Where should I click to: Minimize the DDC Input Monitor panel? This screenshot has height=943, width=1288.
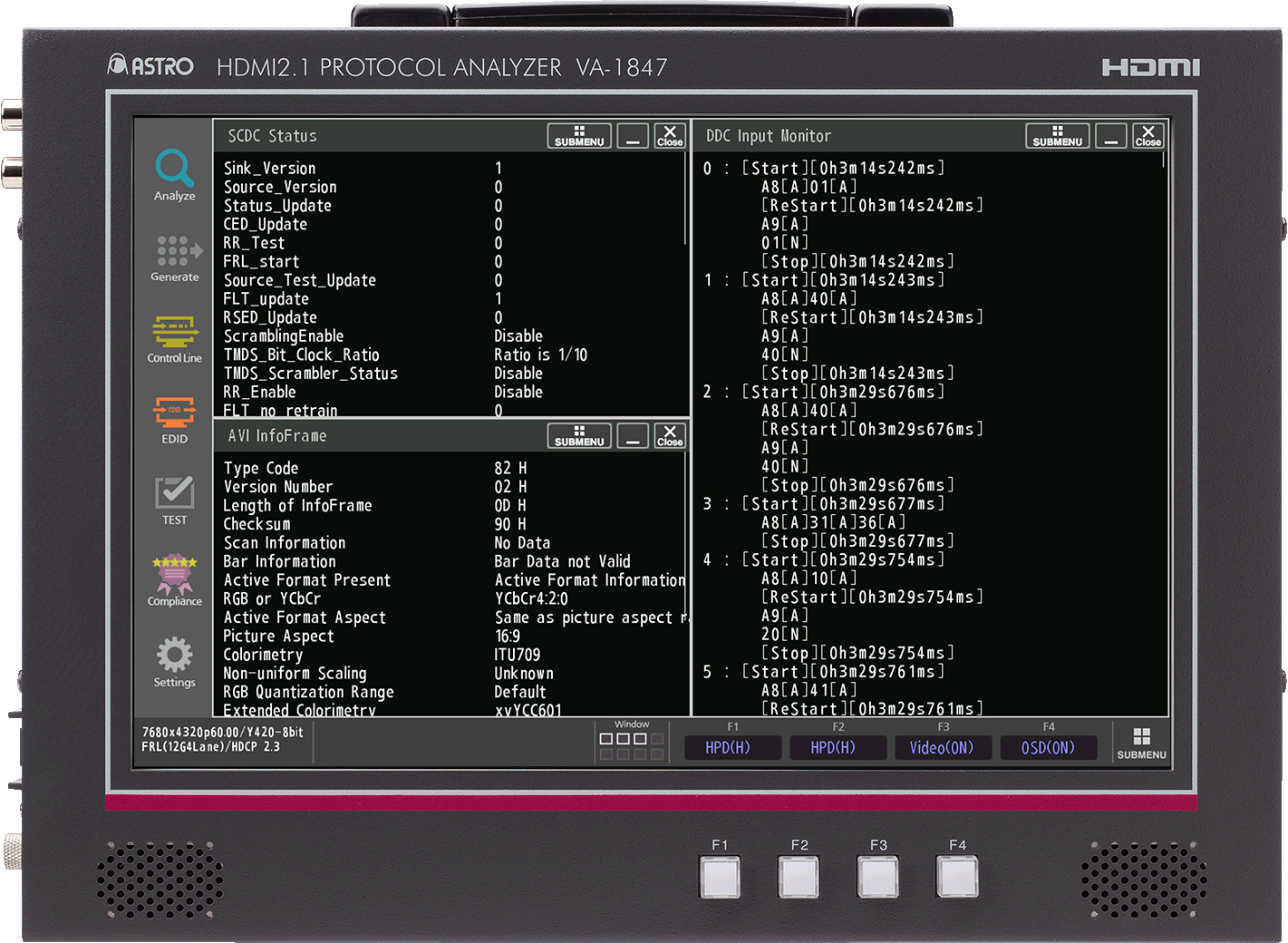pos(1111,136)
